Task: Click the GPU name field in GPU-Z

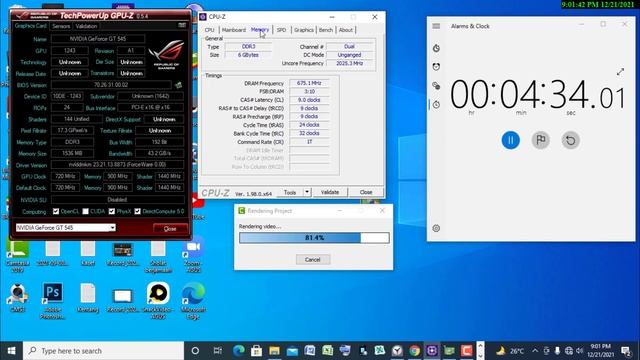Action: (98, 39)
